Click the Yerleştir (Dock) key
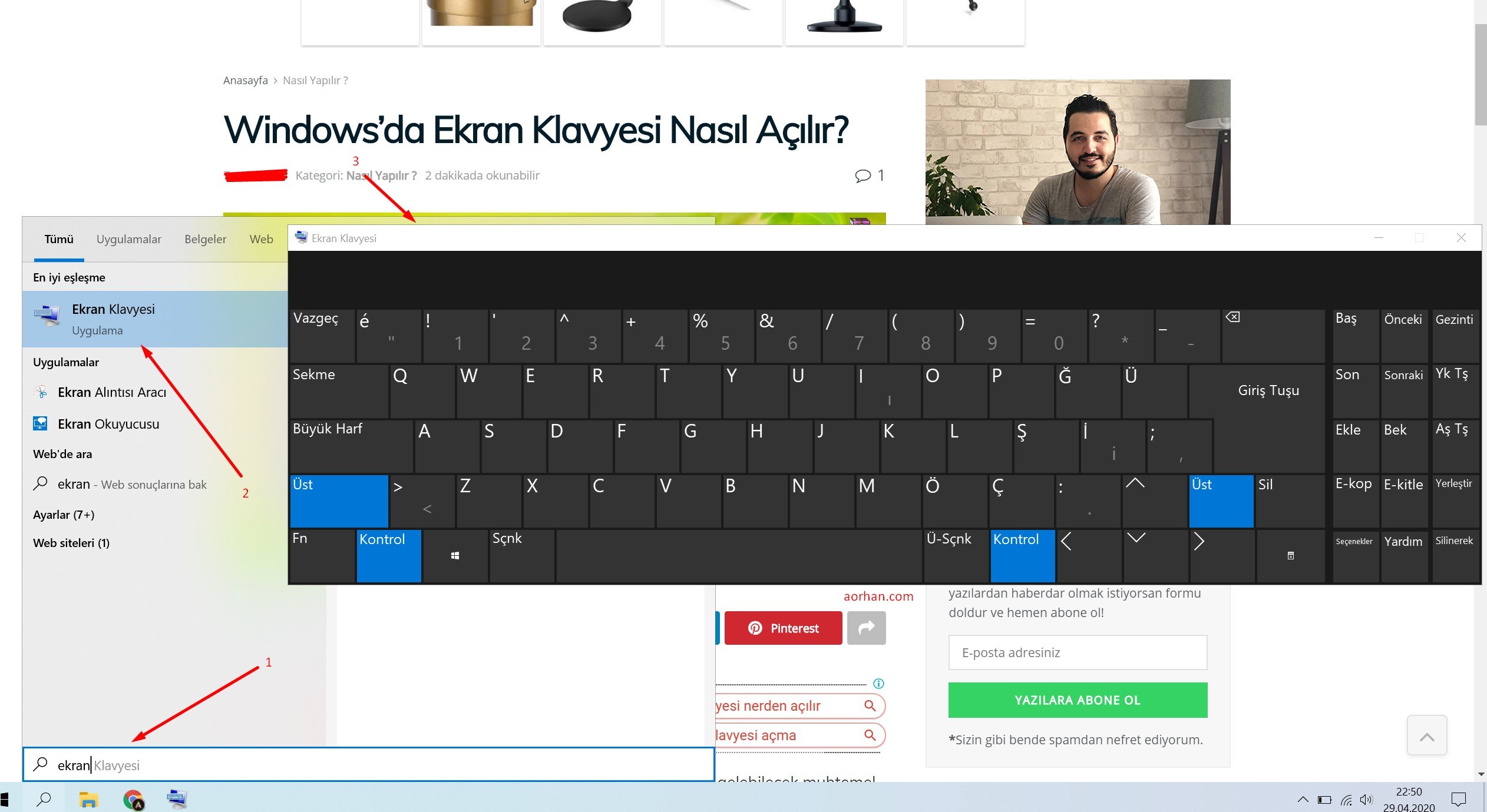Image resolution: width=1487 pixels, height=812 pixels. click(x=1455, y=501)
